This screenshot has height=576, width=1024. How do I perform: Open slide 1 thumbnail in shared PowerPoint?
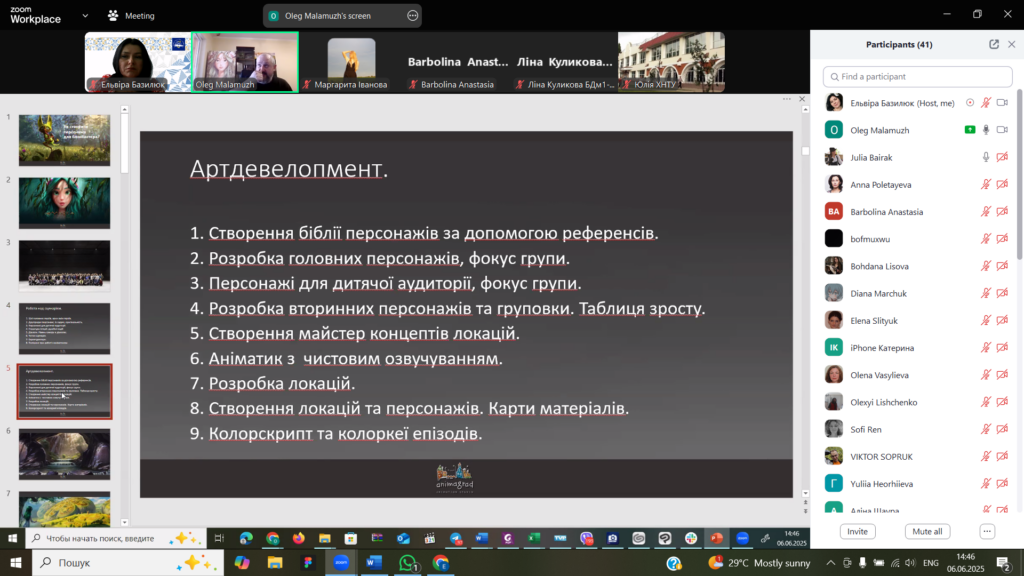(64, 140)
